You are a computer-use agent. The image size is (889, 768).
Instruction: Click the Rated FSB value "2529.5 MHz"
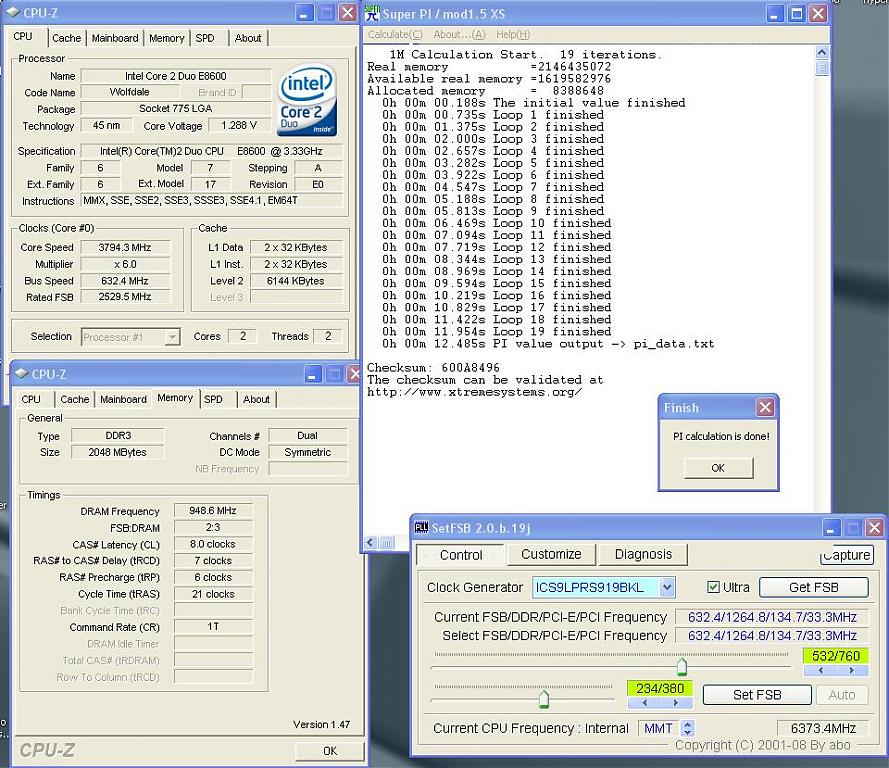click(125, 296)
